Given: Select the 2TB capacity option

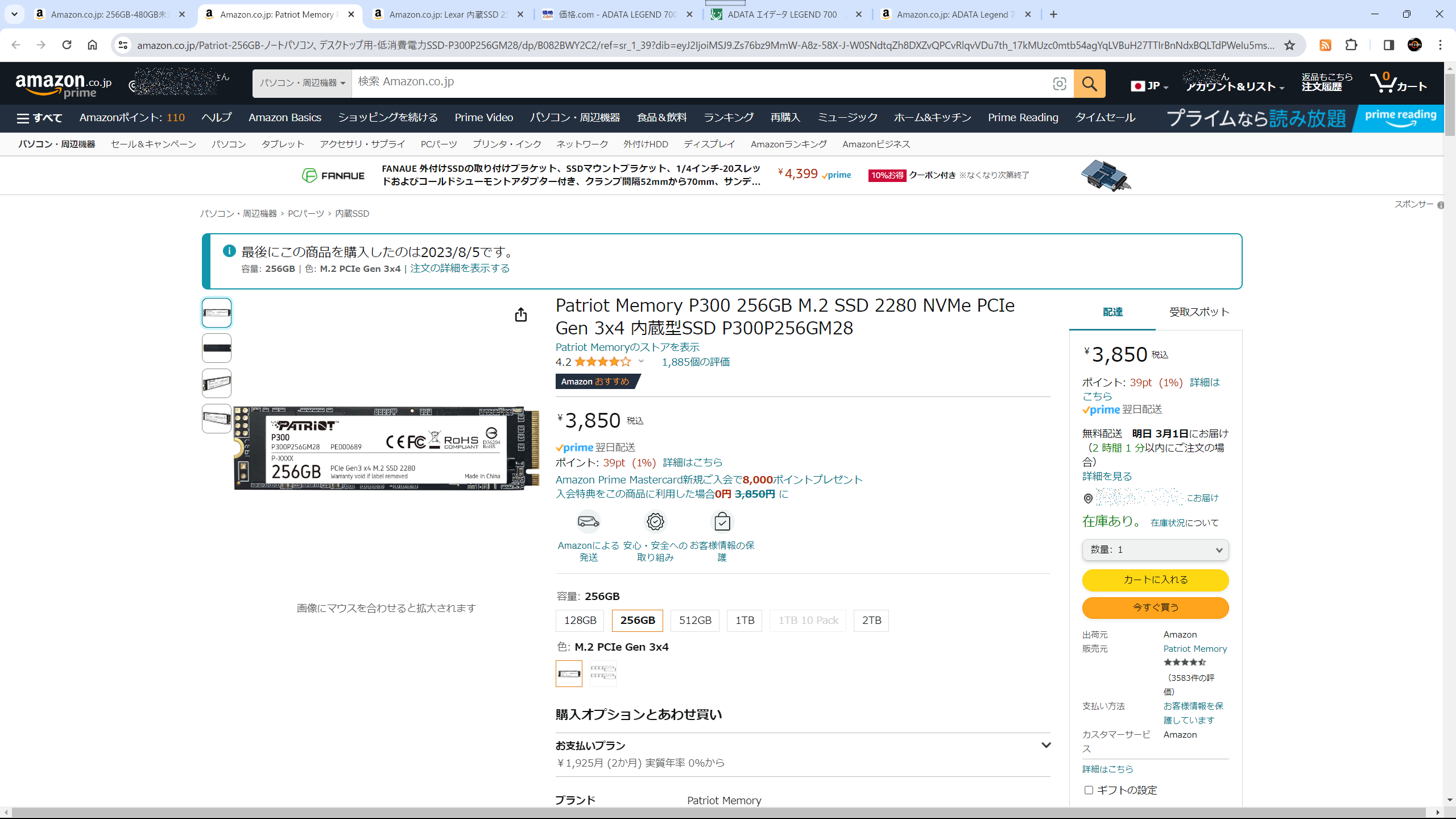Looking at the screenshot, I should [871, 621].
